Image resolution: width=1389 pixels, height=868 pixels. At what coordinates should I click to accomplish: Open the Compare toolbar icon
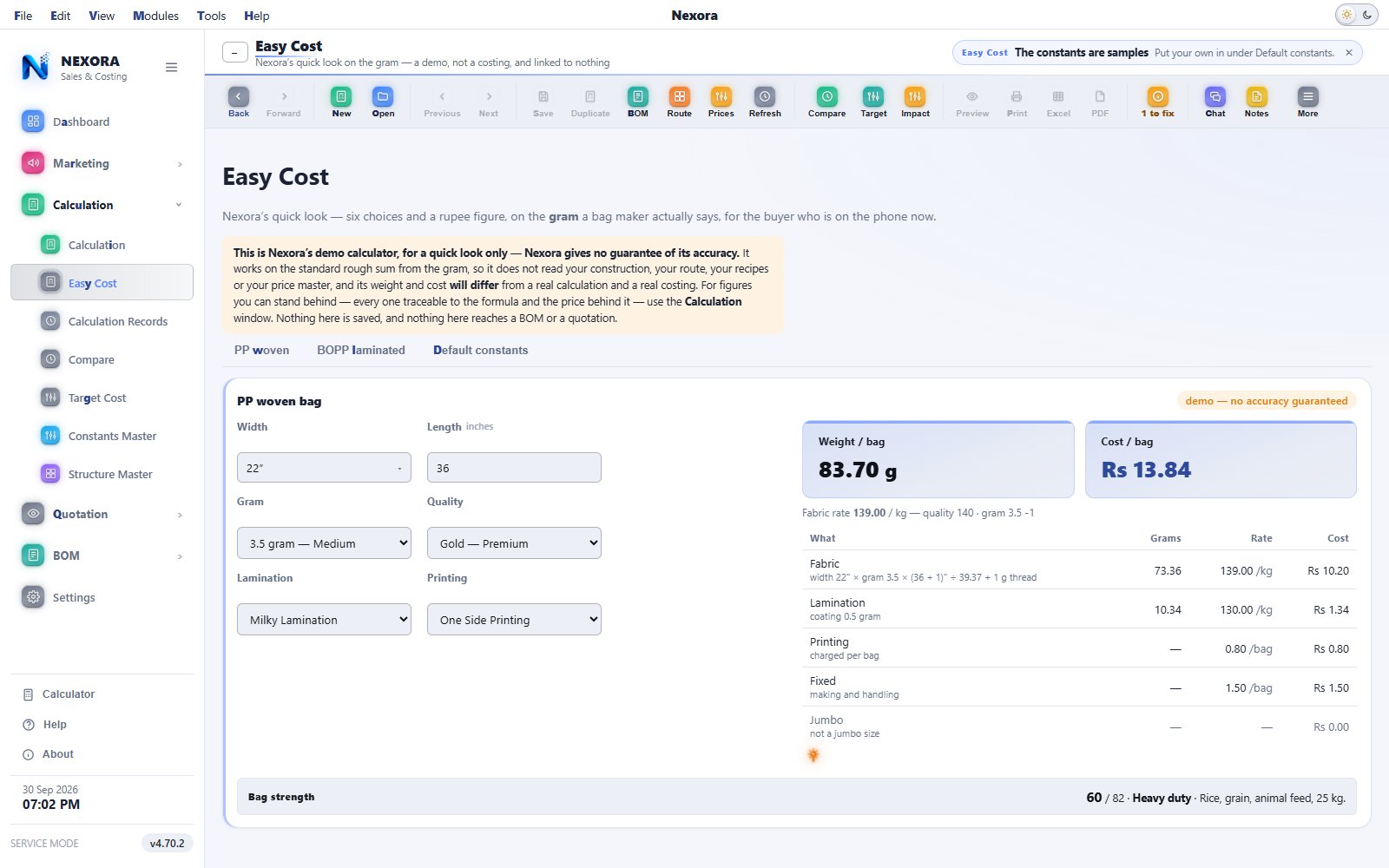pos(827,102)
